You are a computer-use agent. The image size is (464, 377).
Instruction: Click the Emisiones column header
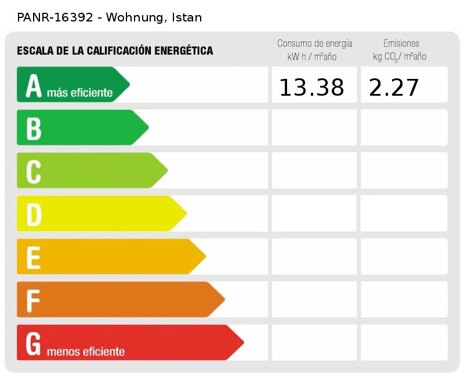(400, 50)
